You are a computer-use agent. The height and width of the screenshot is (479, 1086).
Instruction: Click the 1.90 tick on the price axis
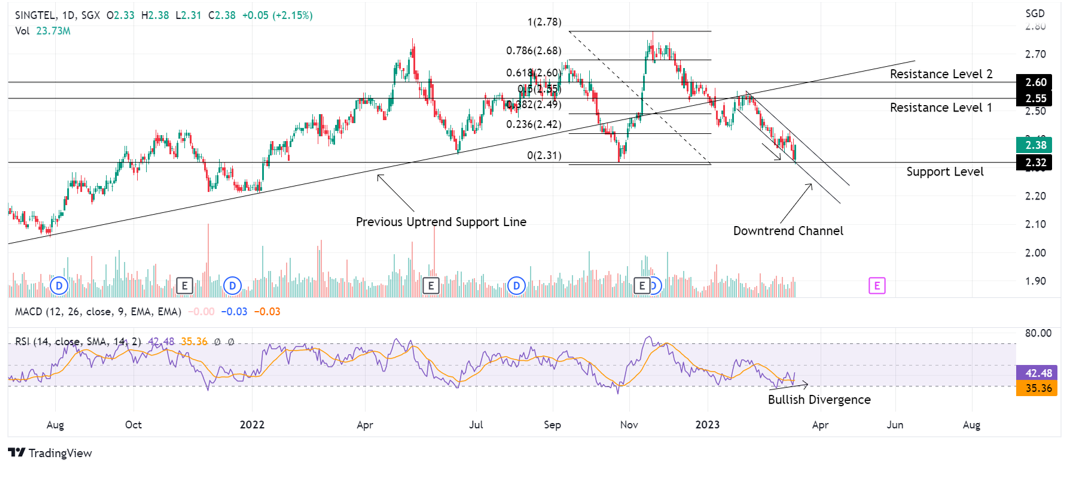1033,281
